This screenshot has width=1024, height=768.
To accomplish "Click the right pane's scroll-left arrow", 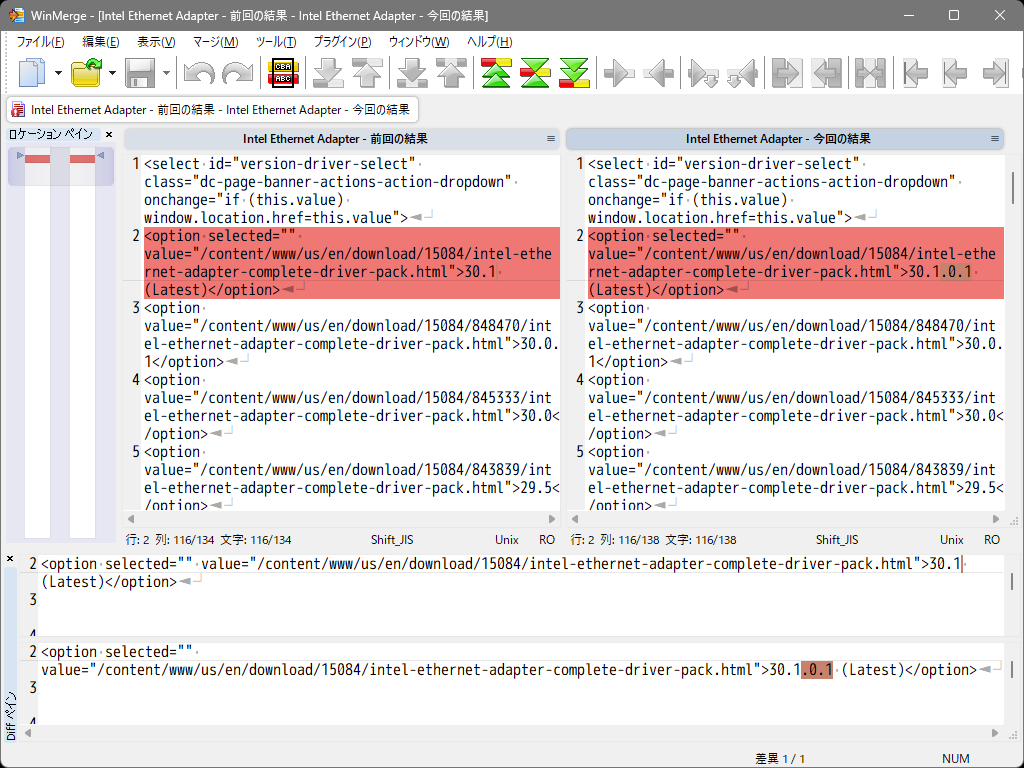I will tap(575, 519).
